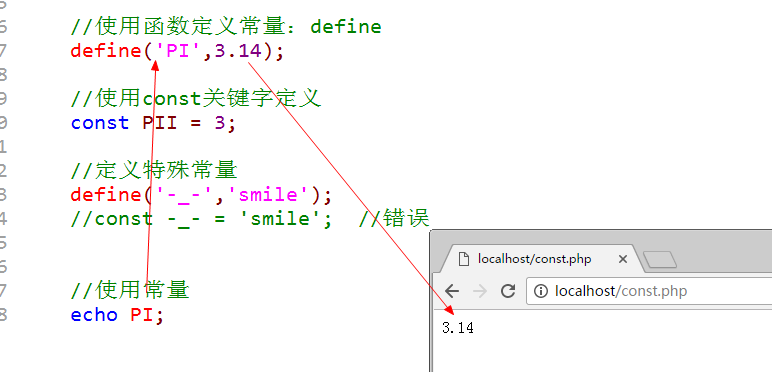Click the 3.14 output in browser page
This screenshot has height=372, width=772.
(x=458, y=328)
